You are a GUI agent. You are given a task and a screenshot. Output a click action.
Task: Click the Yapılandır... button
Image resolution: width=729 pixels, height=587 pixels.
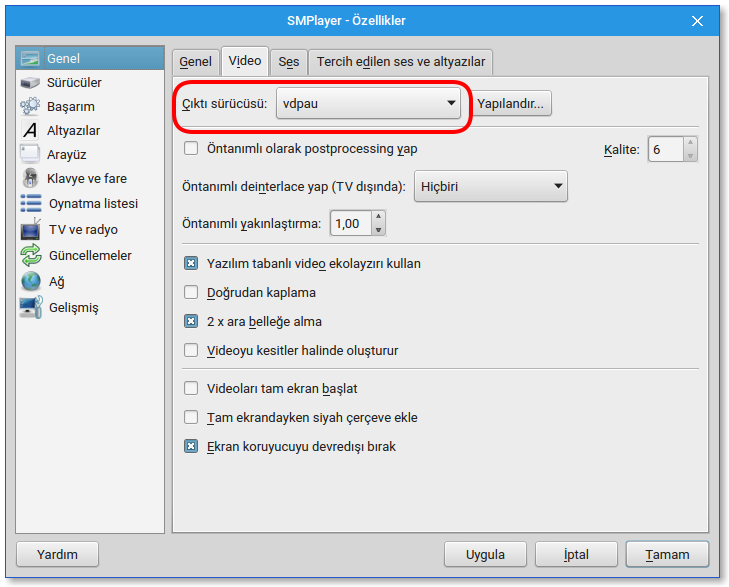click(x=510, y=103)
